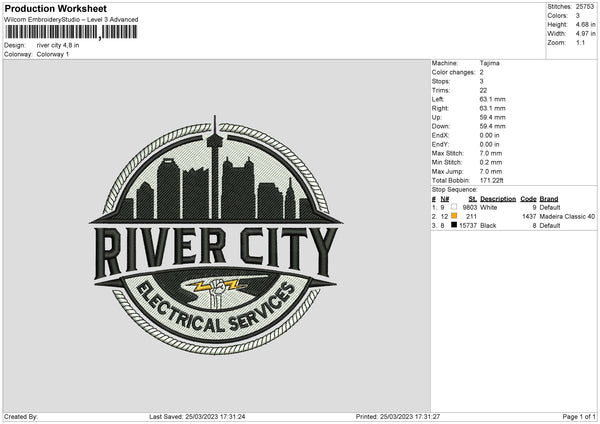This screenshot has width=600, height=424.
Task: Click the "Total Bobbin" value 171.22ft
Action: [x=495, y=177]
